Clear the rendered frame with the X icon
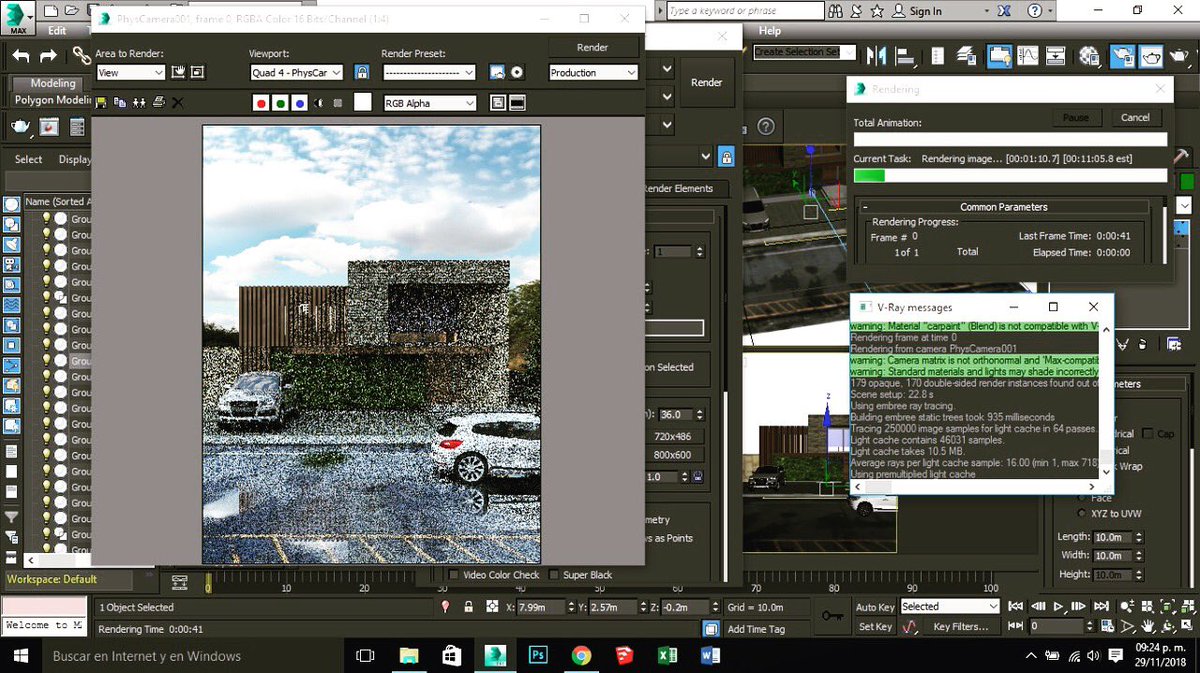Viewport: 1200px width, 673px height. pyautogui.click(x=178, y=102)
